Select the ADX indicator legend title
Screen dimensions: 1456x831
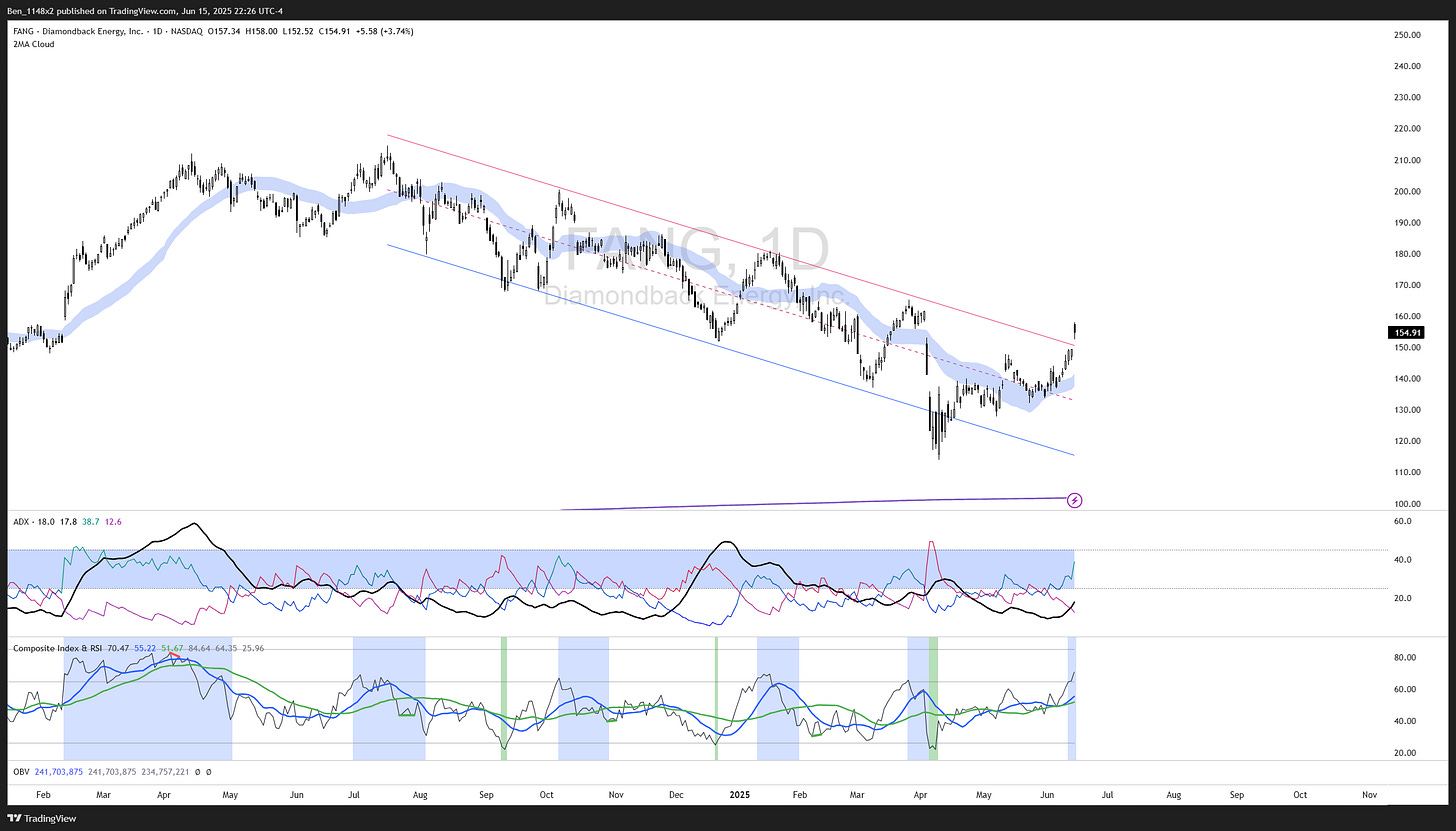[22, 521]
